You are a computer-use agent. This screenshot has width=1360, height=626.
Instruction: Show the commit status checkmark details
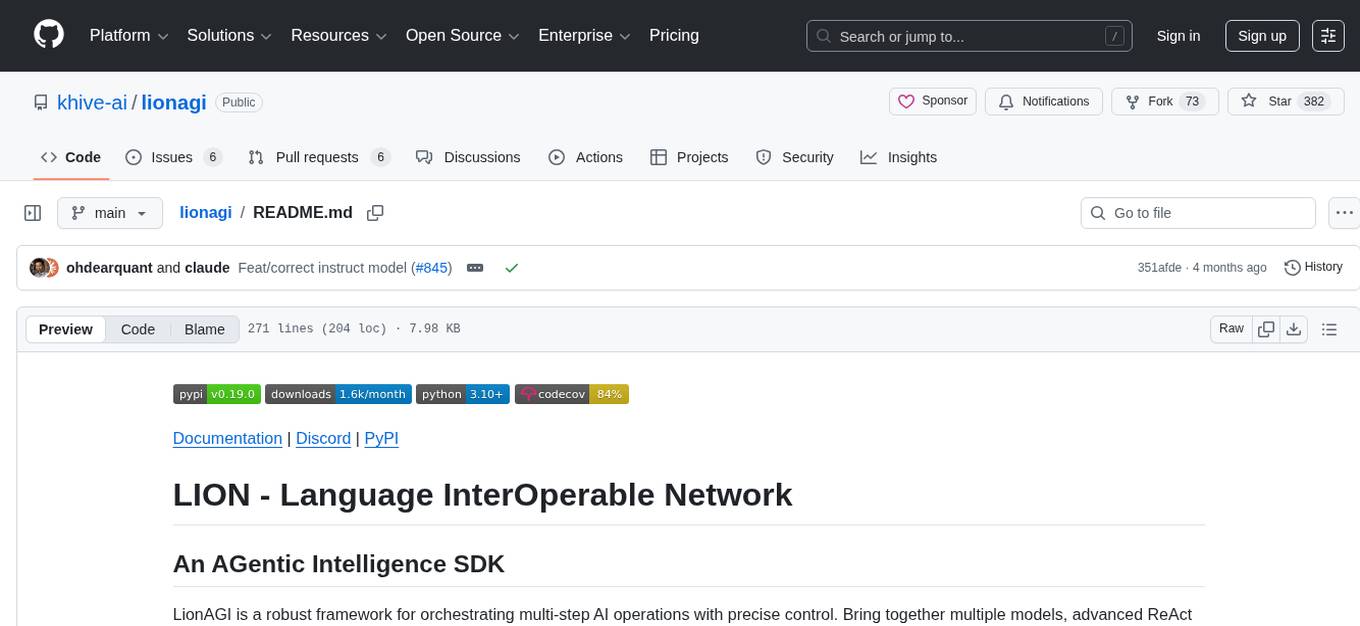pyautogui.click(x=511, y=268)
